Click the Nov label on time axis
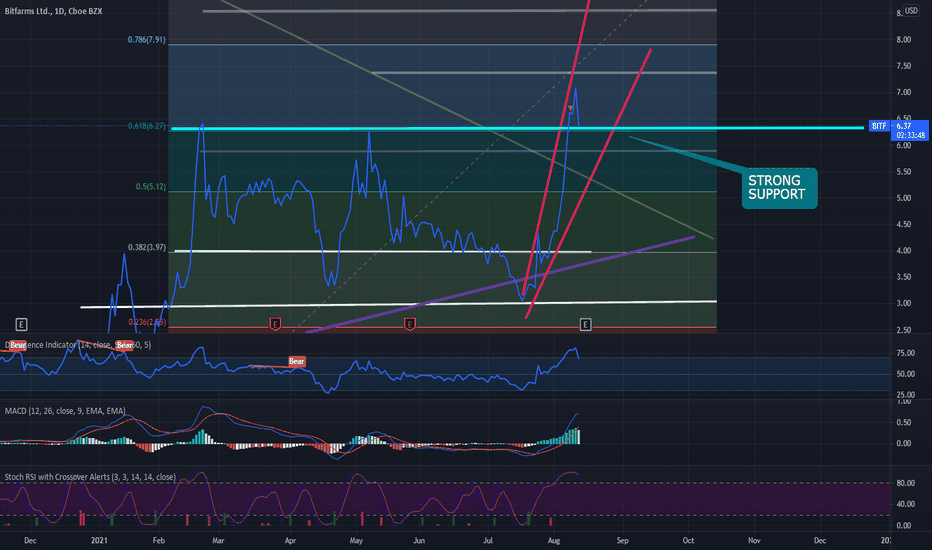Screen dimensions: 932x550 pos(754,540)
